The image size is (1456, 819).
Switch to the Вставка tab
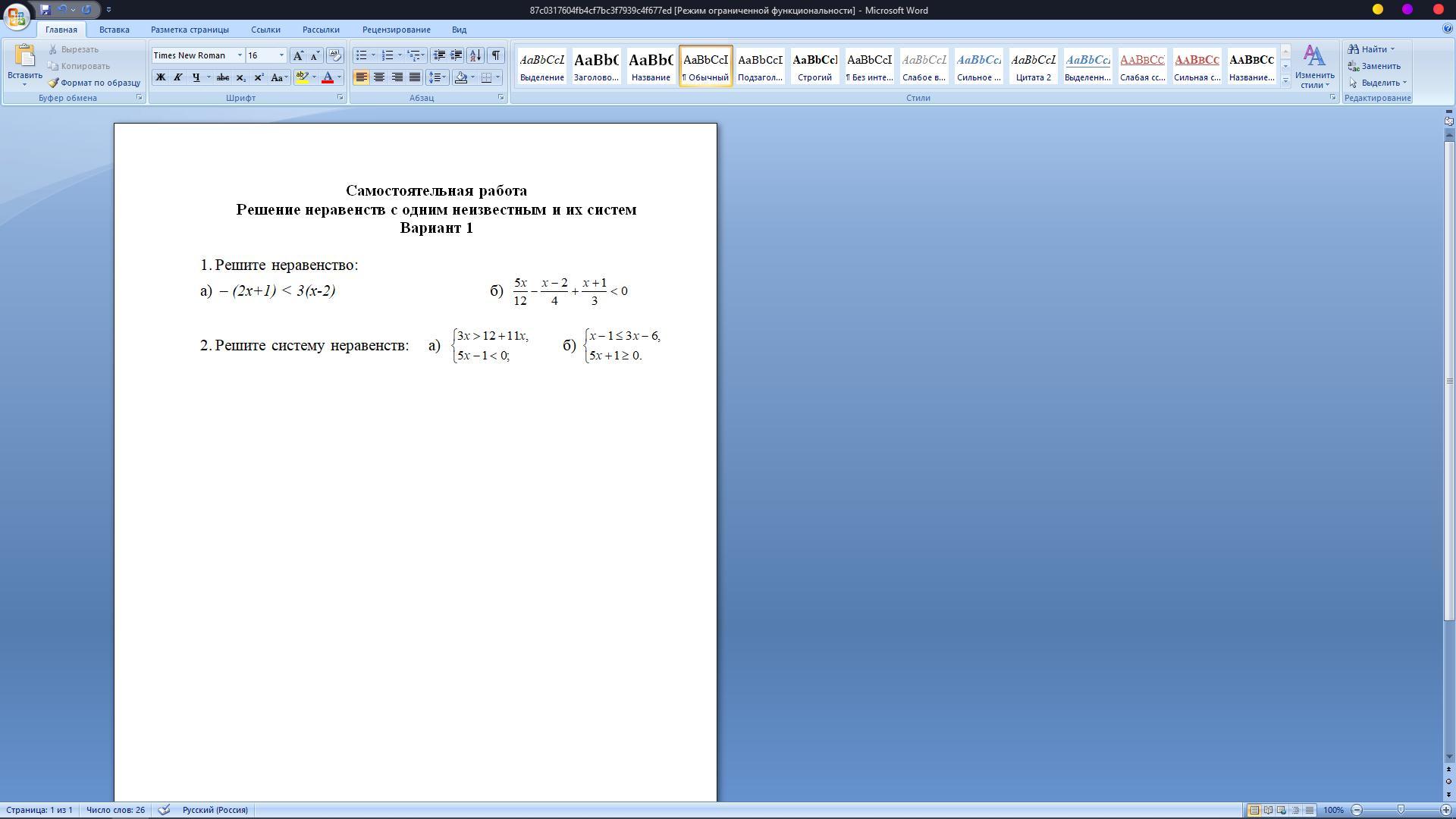pyautogui.click(x=114, y=30)
